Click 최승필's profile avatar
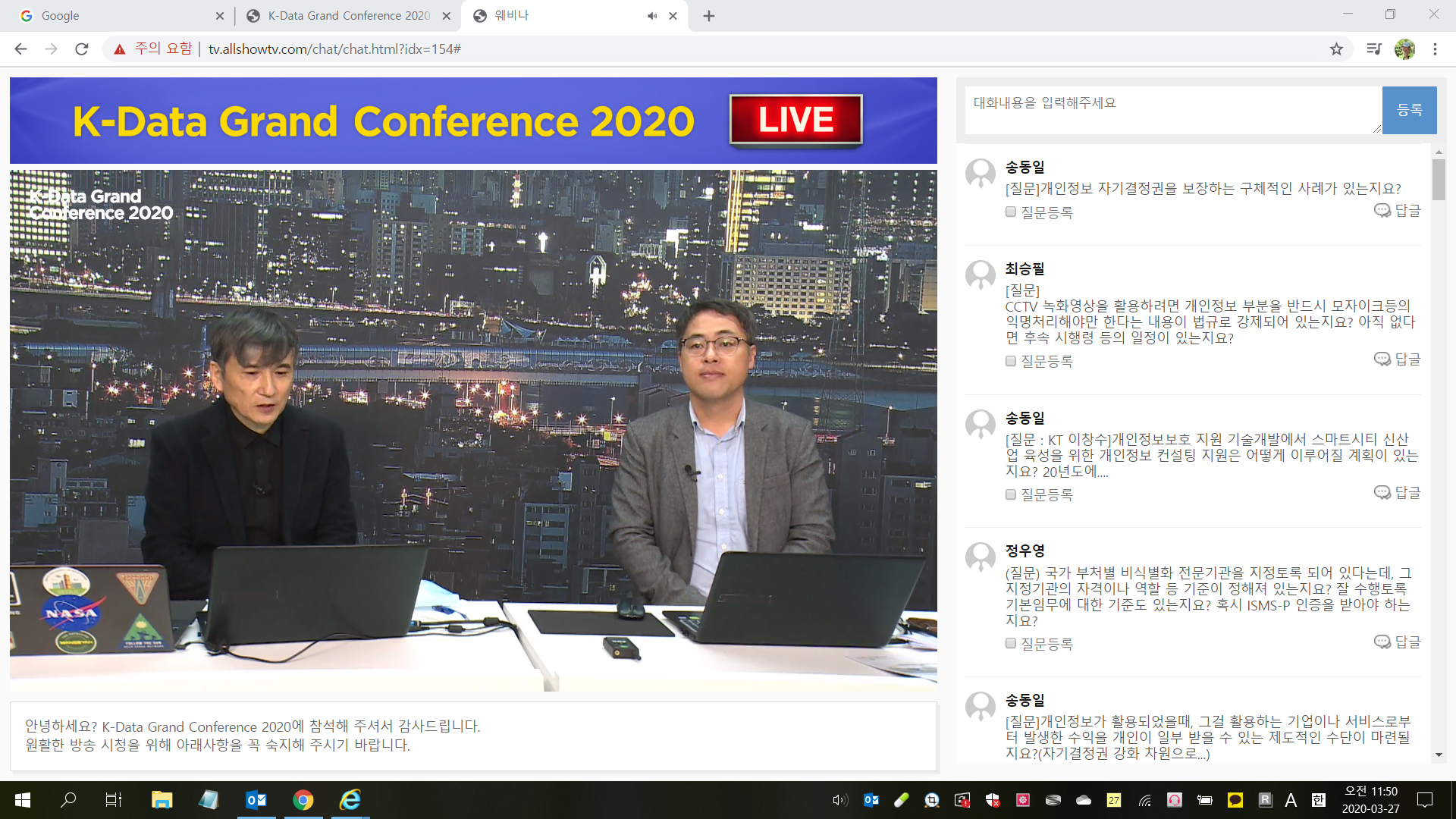Screen dimensions: 1456x819 click(x=980, y=275)
